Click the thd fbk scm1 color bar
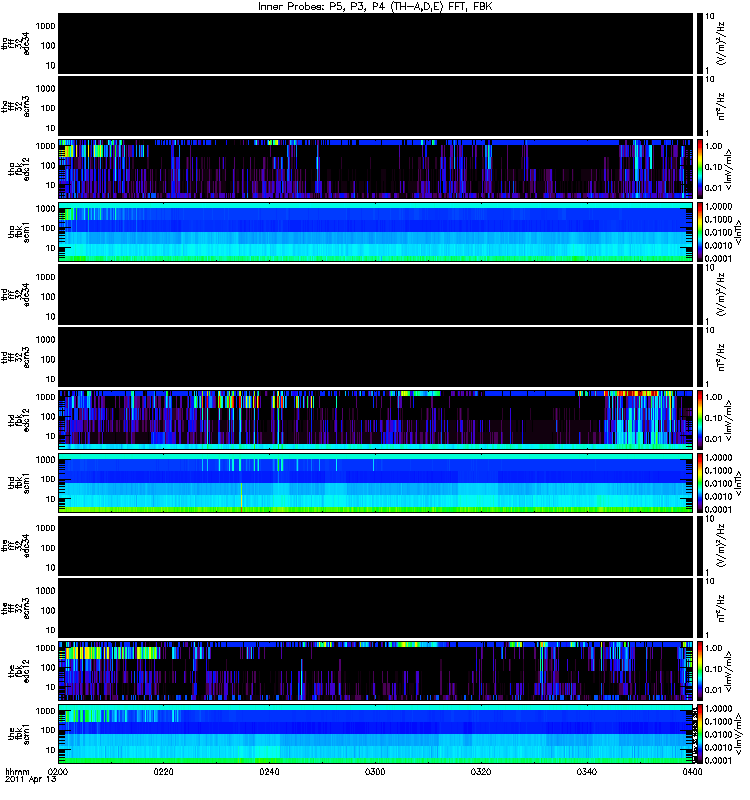This screenshot has height=800, width=750. pos(701,483)
